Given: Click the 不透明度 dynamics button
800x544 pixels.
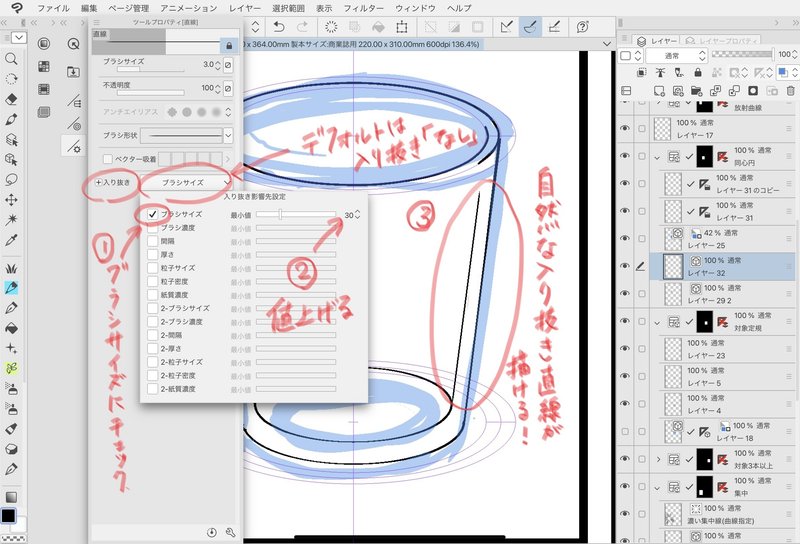Looking at the screenshot, I should [x=228, y=88].
